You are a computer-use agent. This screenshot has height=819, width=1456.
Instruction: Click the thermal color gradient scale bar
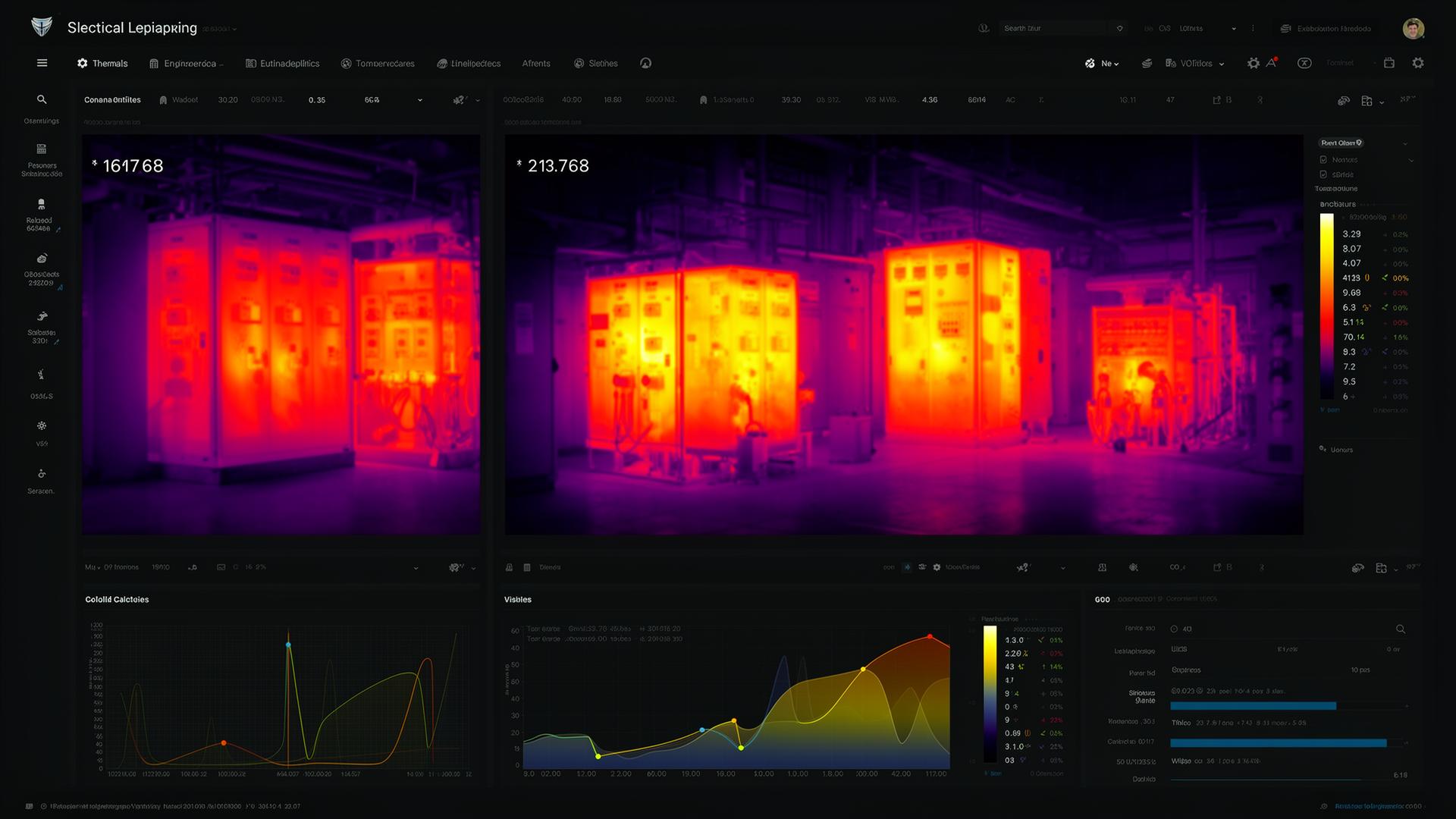(x=1326, y=306)
